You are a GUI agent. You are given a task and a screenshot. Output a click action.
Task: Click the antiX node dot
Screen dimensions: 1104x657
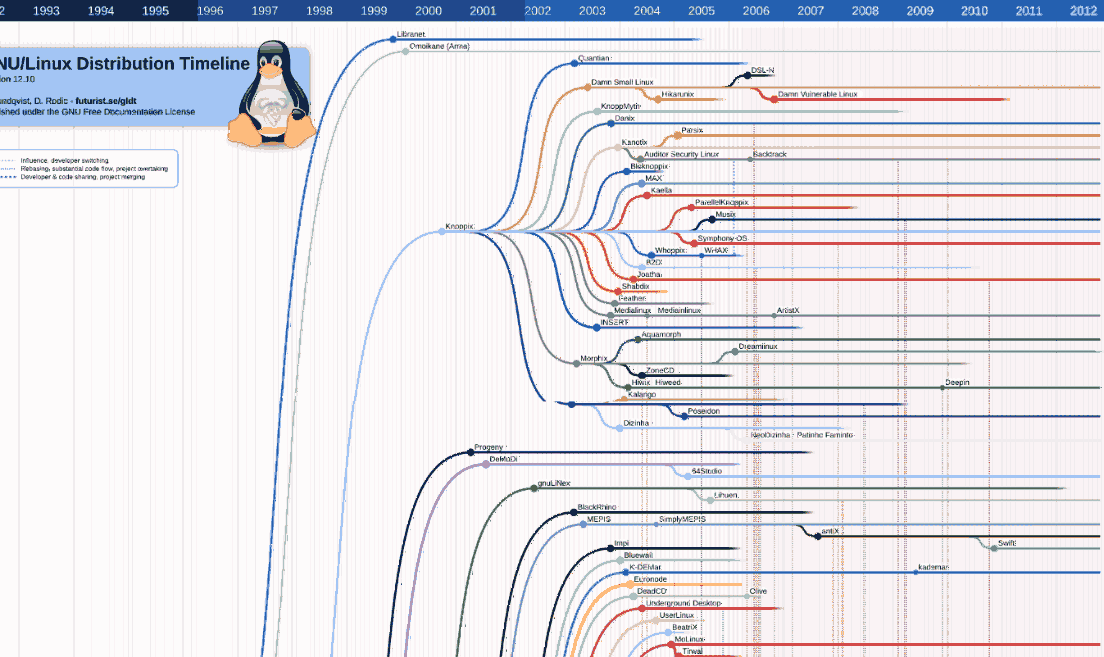coord(817,537)
